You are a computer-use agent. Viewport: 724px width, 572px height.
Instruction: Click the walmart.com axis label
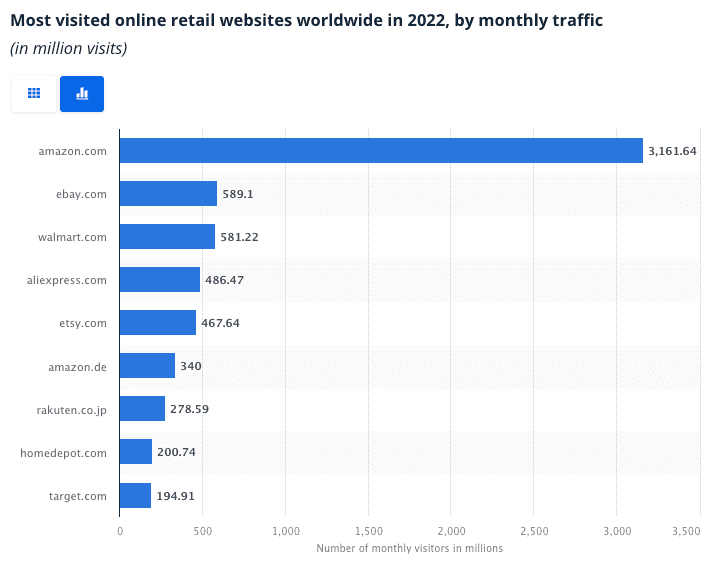(x=72, y=237)
